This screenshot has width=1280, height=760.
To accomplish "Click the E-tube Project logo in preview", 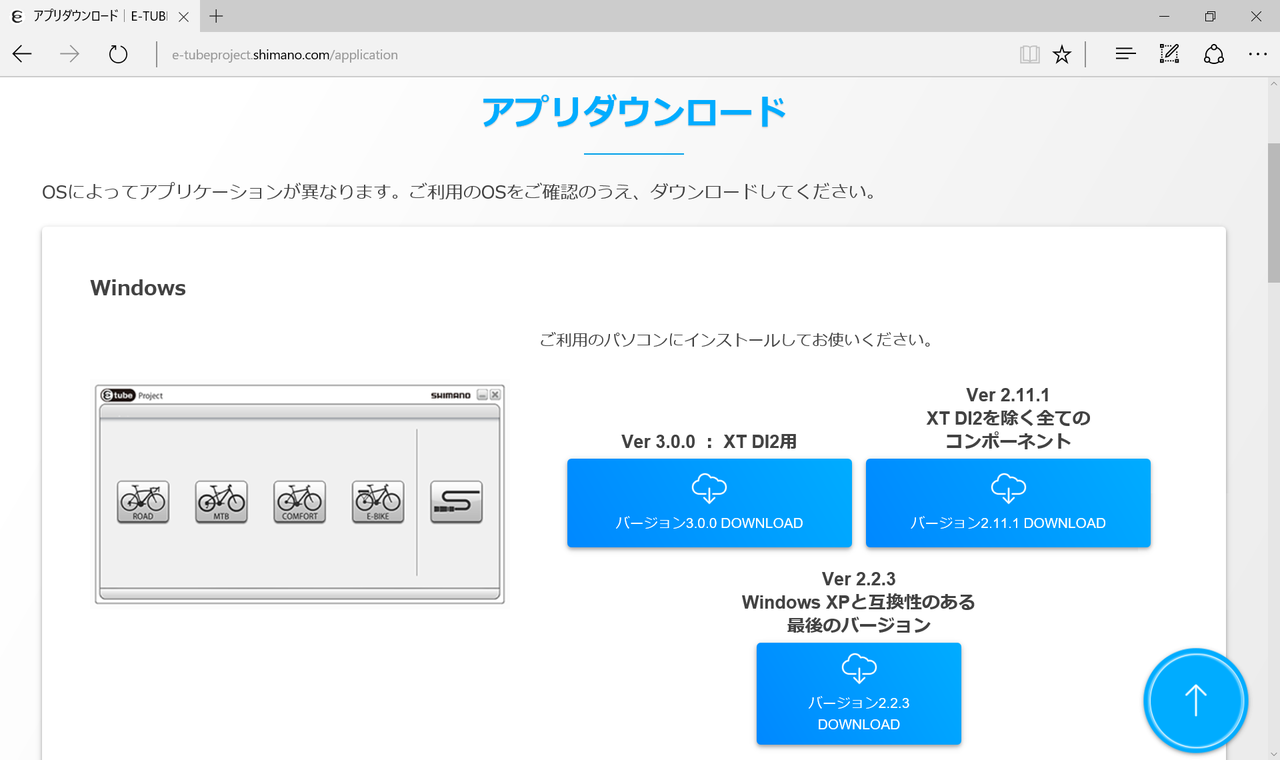I will (x=132, y=395).
